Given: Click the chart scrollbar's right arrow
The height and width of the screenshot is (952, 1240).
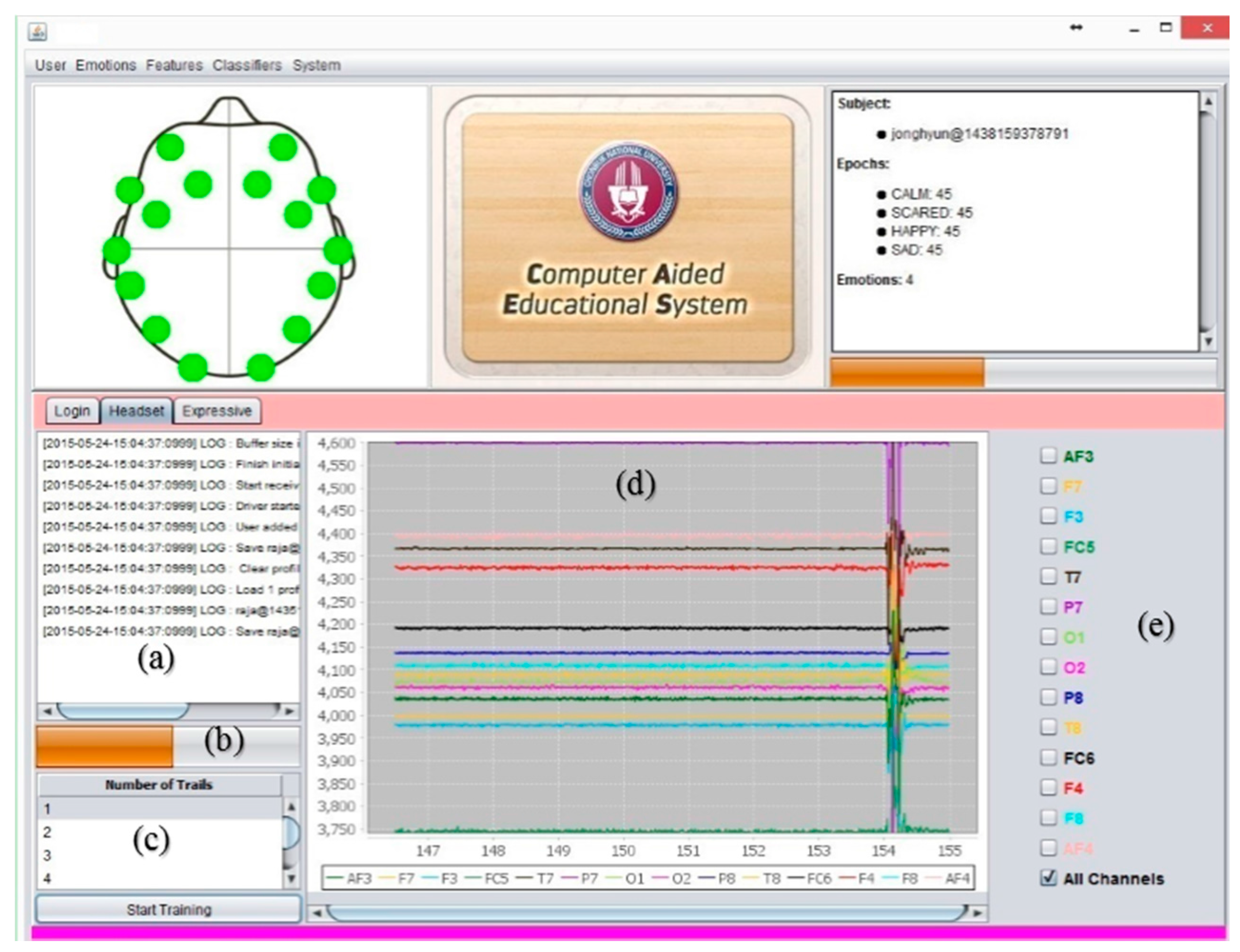Looking at the screenshot, I should [978, 913].
